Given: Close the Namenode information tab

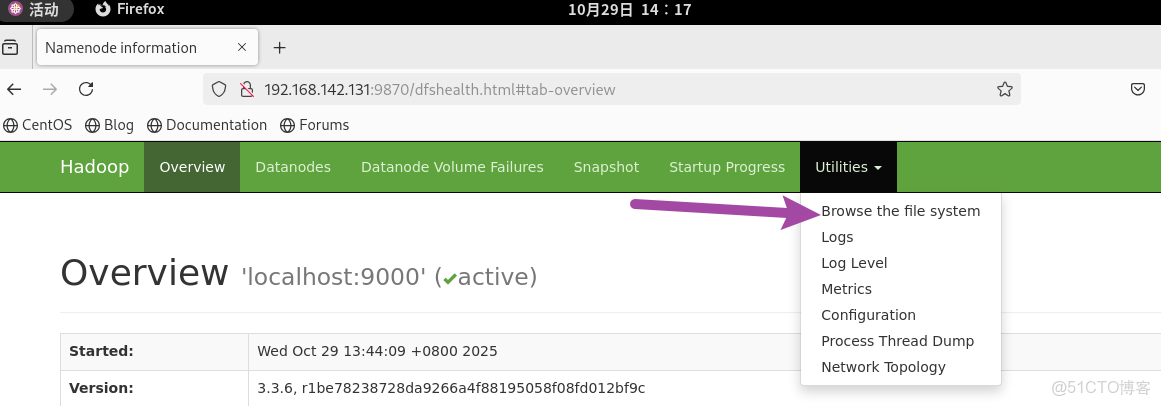Looking at the screenshot, I should click(242, 48).
